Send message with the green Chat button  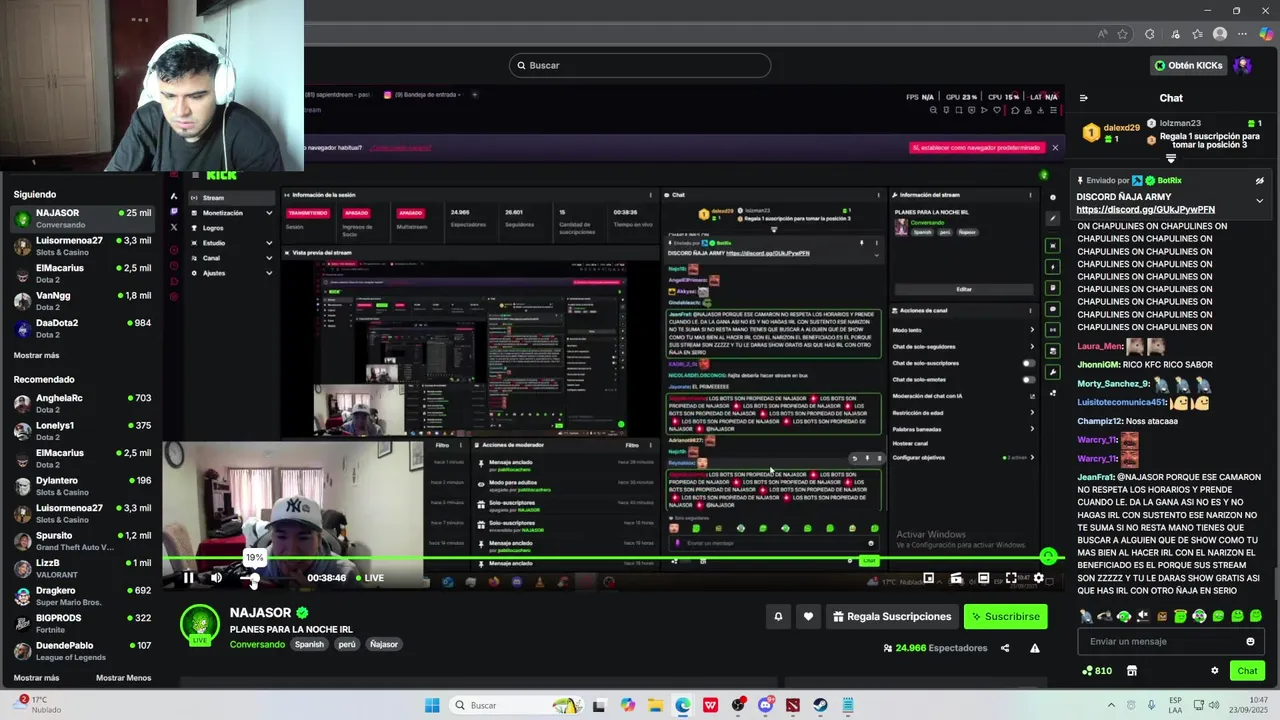[x=1247, y=671]
